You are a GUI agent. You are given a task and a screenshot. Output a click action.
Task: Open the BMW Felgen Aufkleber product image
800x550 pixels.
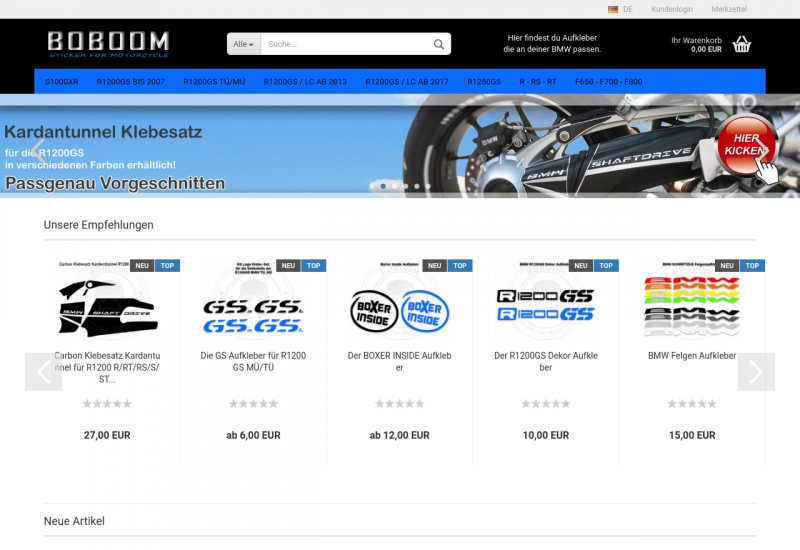(x=692, y=307)
